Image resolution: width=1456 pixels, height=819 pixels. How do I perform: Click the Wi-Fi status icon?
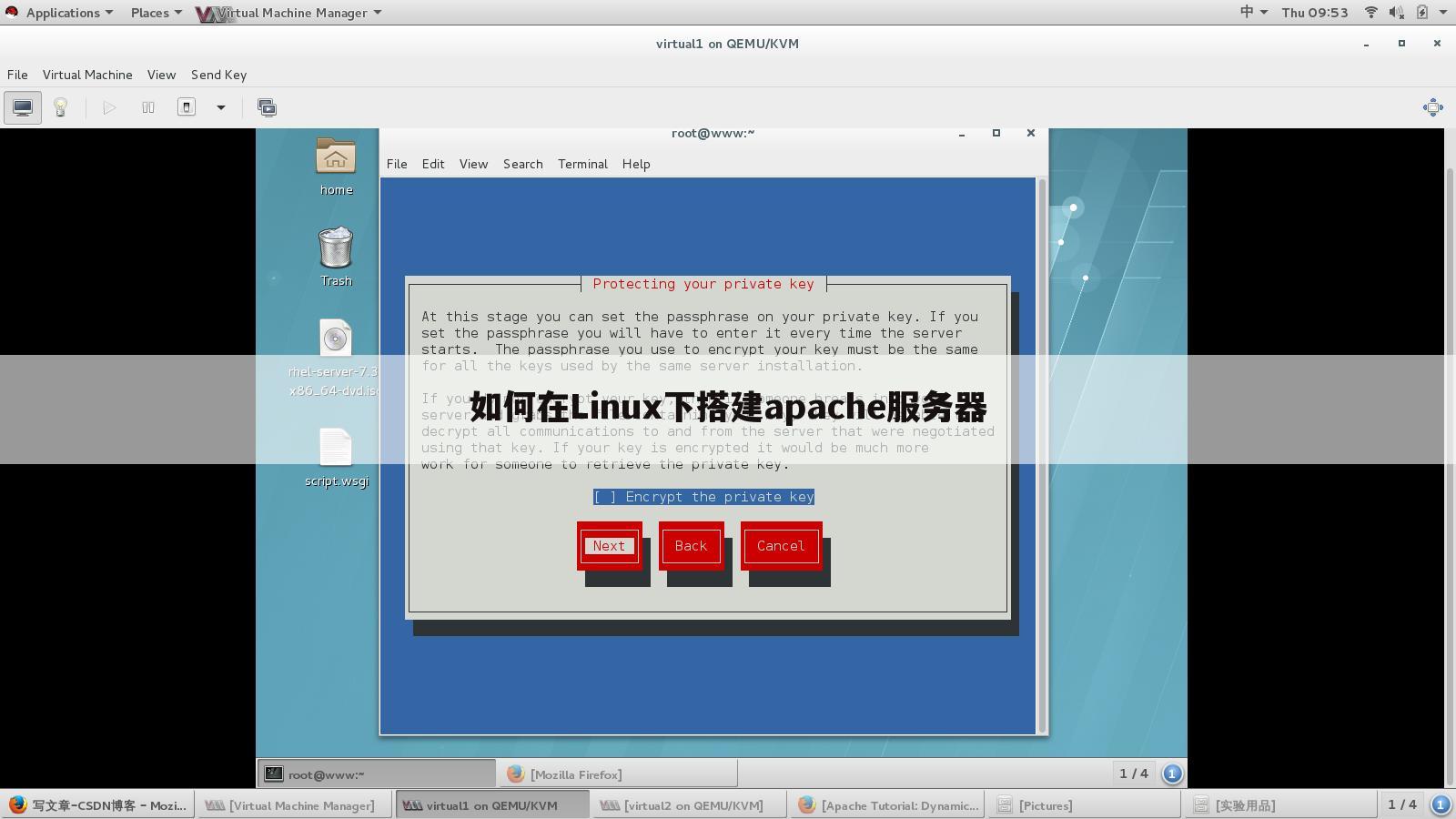coord(1371,13)
